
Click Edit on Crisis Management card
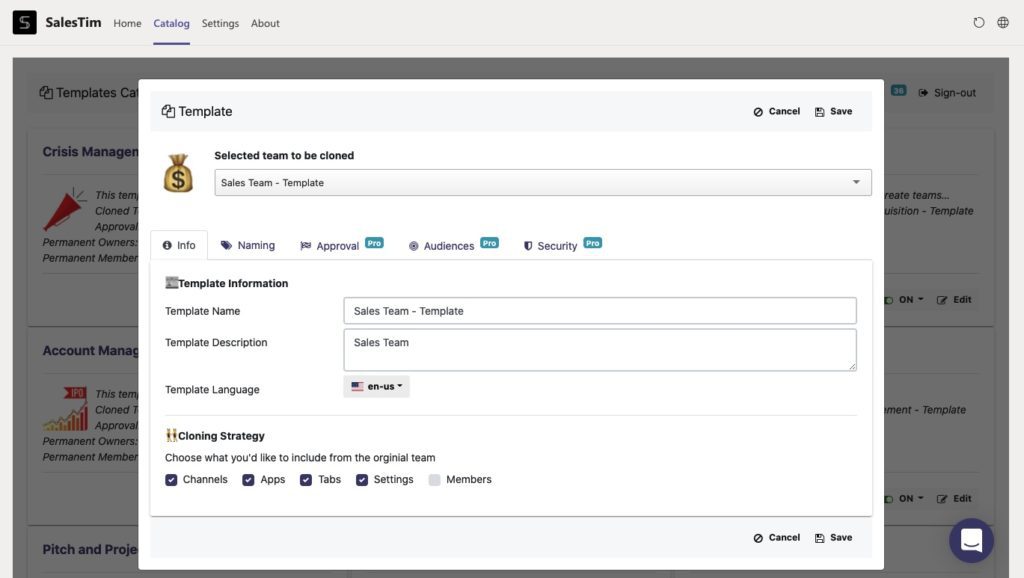(954, 300)
